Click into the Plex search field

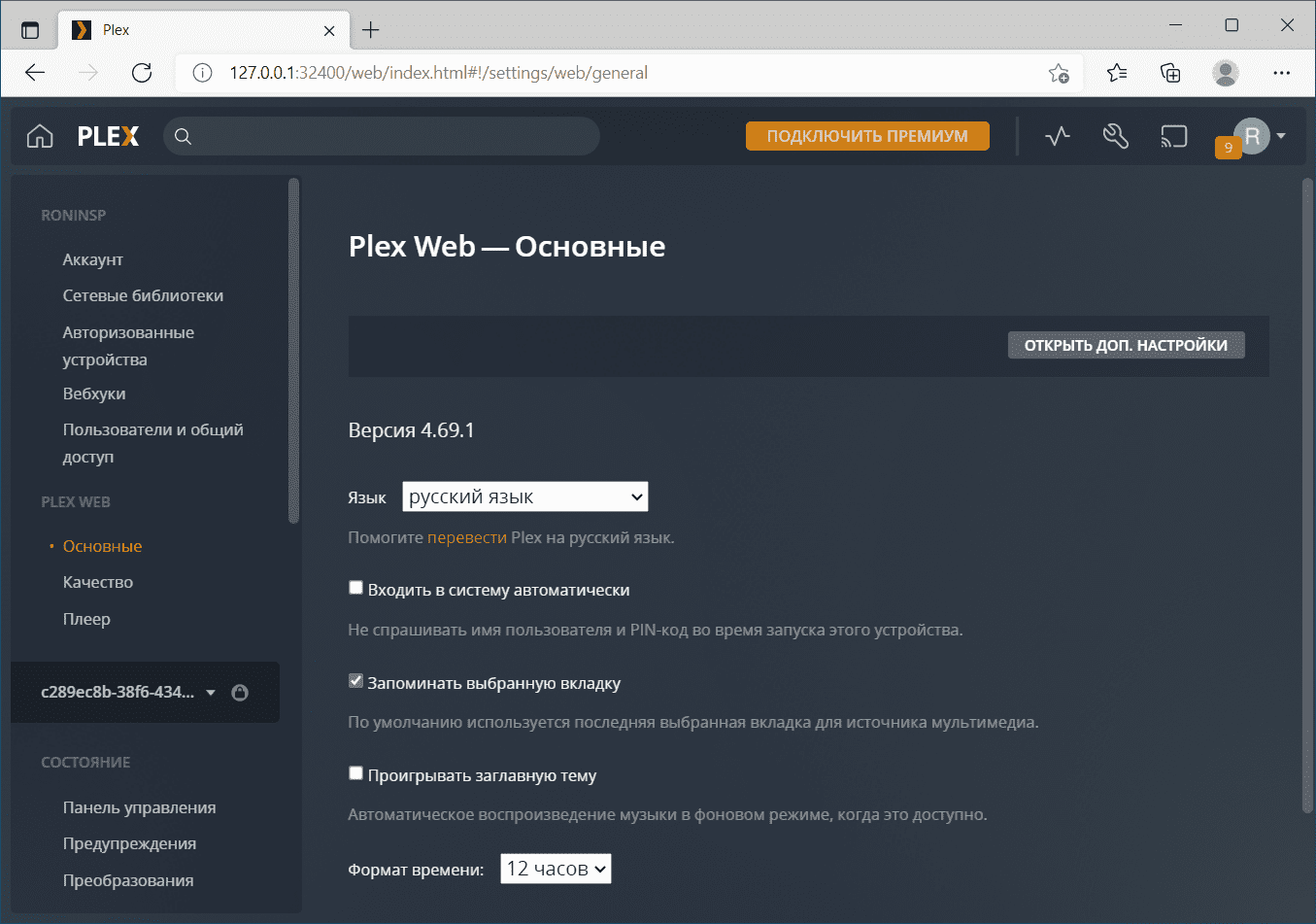(x=382, y=136)
